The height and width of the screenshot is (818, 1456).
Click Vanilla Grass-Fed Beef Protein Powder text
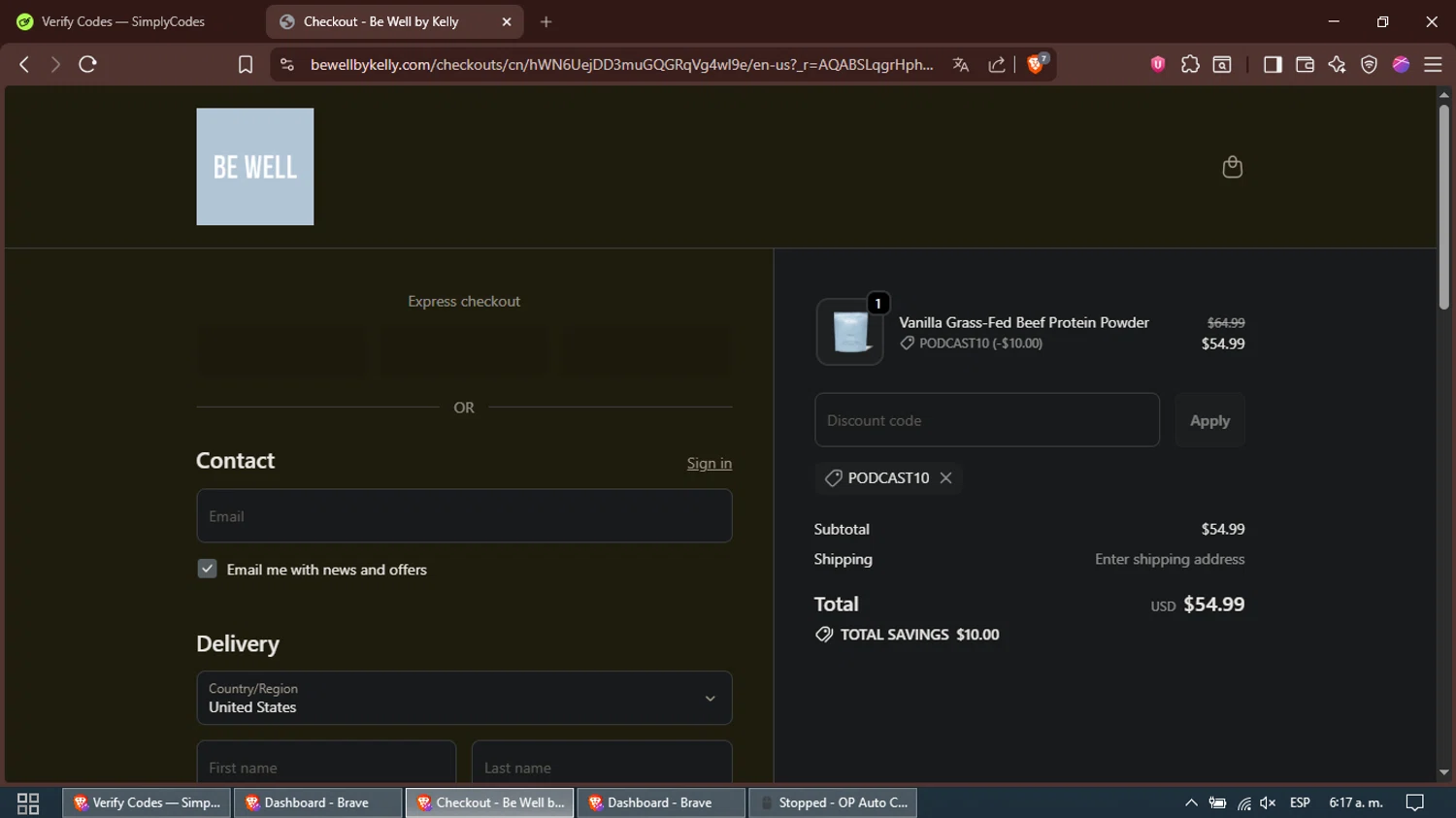pyautogui.click(x=1024, y=322)
